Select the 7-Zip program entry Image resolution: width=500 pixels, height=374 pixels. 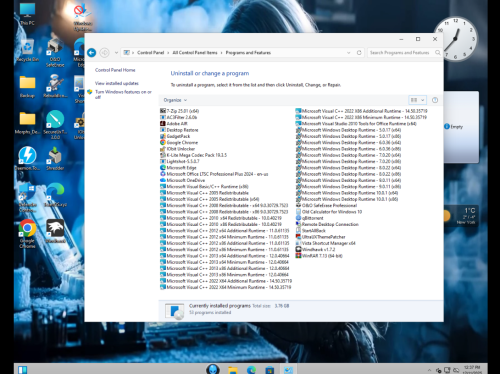[x=179, y=111]
